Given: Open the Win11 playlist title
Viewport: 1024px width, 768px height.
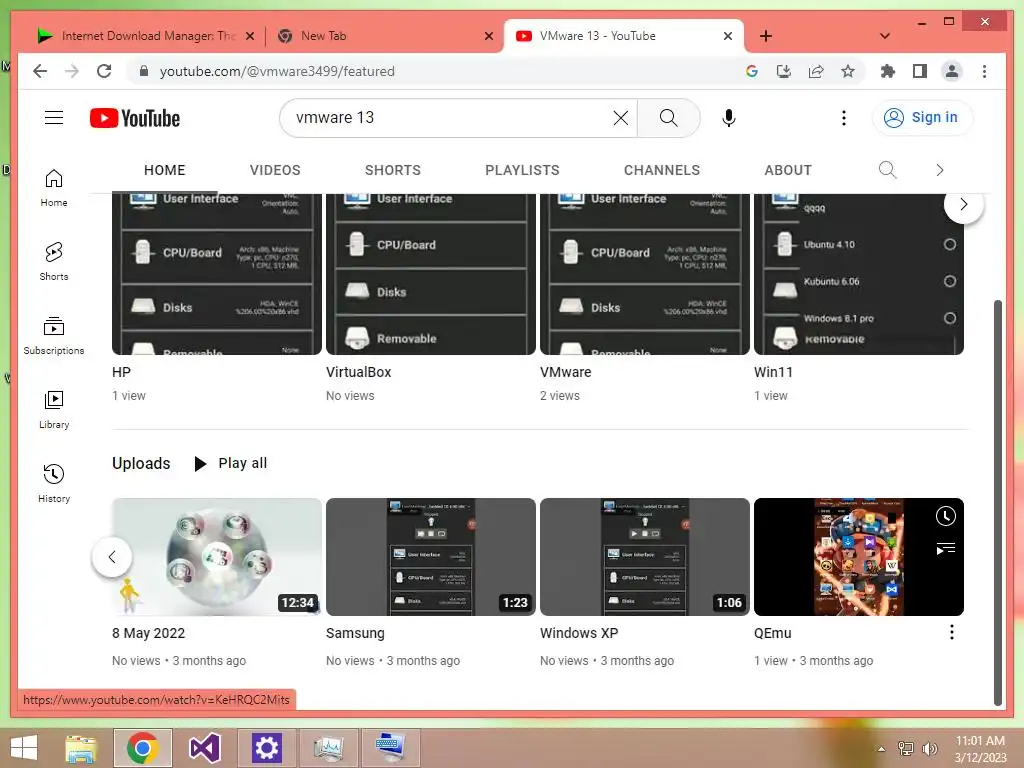Looking at the screenshot, I should 773,372.
